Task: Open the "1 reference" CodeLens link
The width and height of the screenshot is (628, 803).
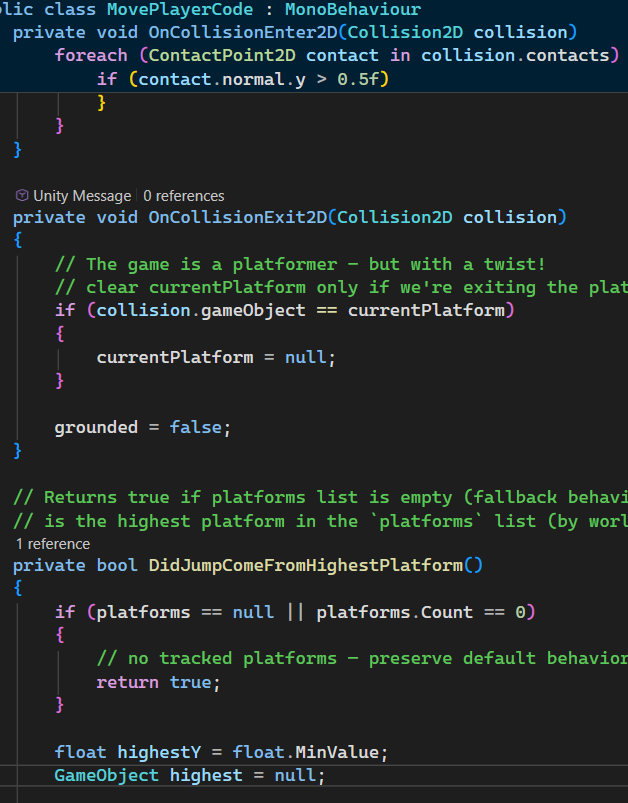Action: (x=53, y=544)
